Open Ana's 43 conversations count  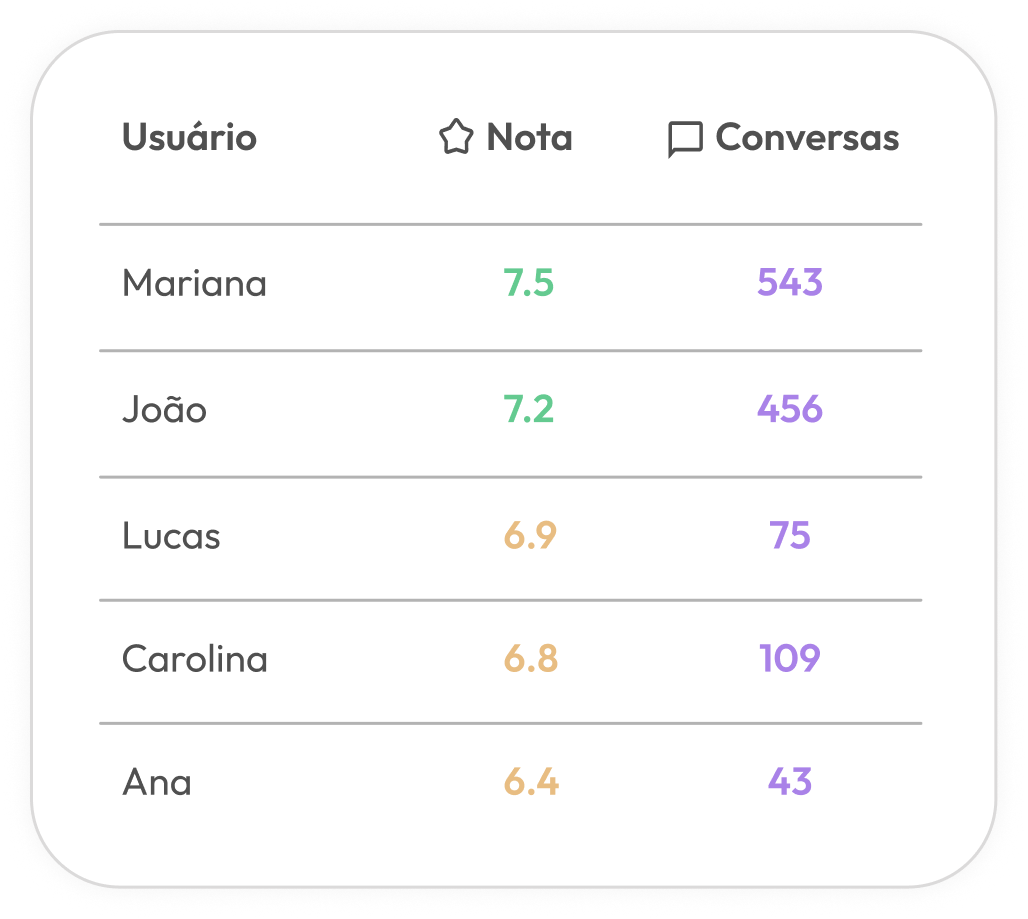tap(790, 782)
